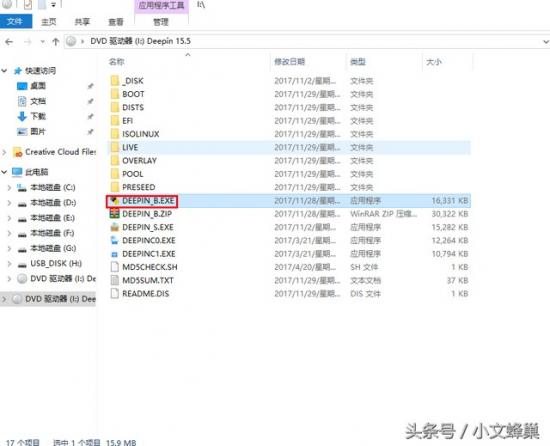The width and height of the screenshot is (550, 446).
Task: Click the DEEPIN_S.EXE application icon
Action: tap(115, 227)
